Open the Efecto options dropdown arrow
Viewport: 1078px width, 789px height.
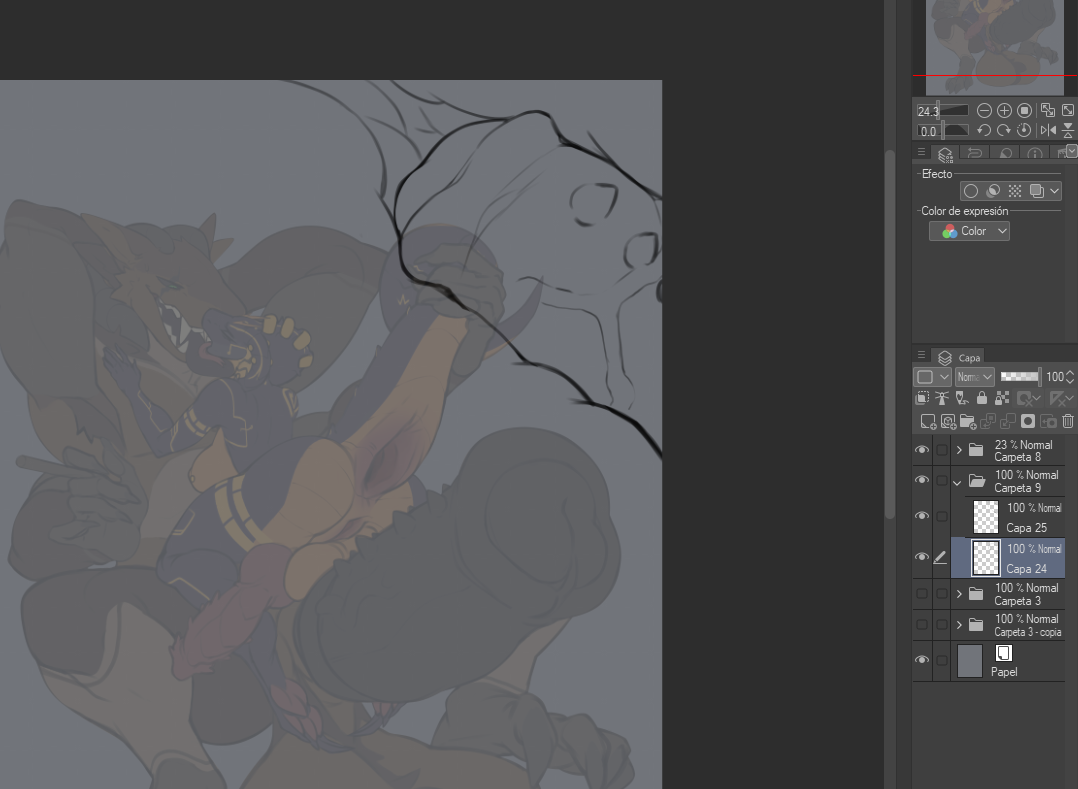coord(1054,191)
